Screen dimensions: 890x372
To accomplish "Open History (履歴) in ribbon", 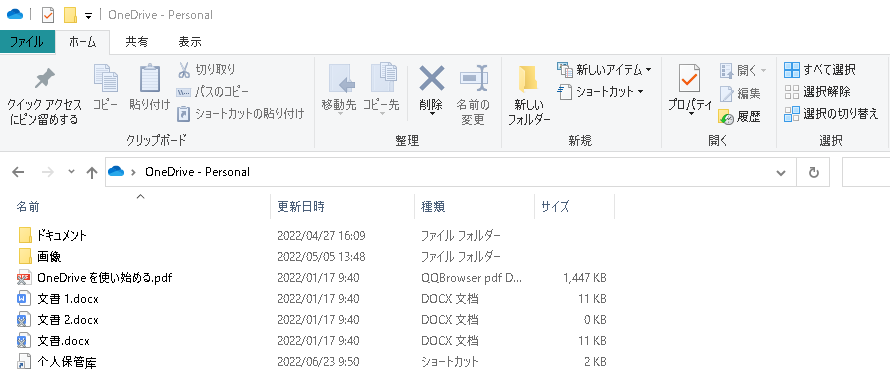I will pos(740,117).
